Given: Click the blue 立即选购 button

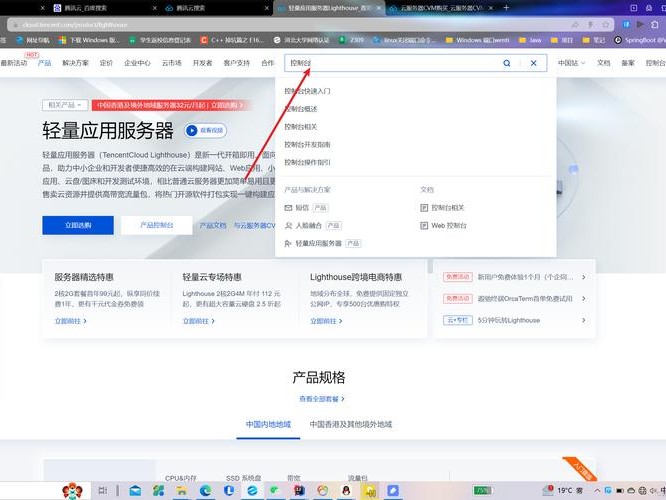Looking at the screenshot, I should (x=78, y=225).
